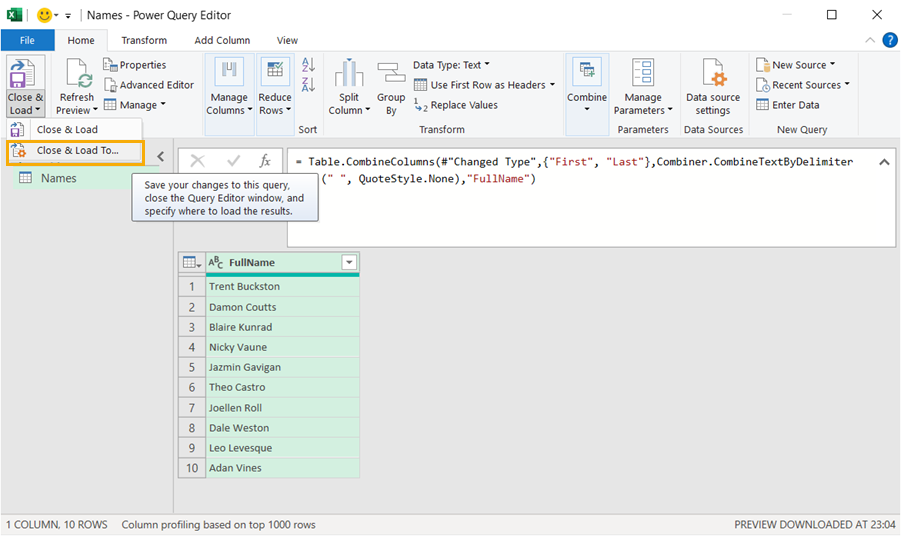Open the Reduce Rows menu
The height and width of the screenshot is (536, 901).
pyautogui.click(x=275, y=86)
